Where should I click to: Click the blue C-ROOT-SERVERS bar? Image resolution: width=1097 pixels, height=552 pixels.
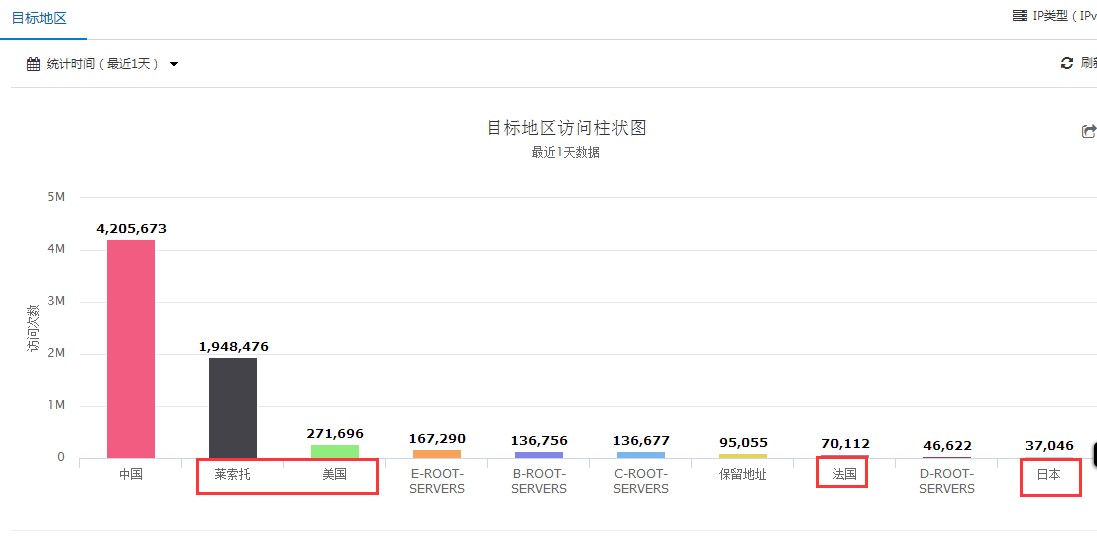coord(641,455)
